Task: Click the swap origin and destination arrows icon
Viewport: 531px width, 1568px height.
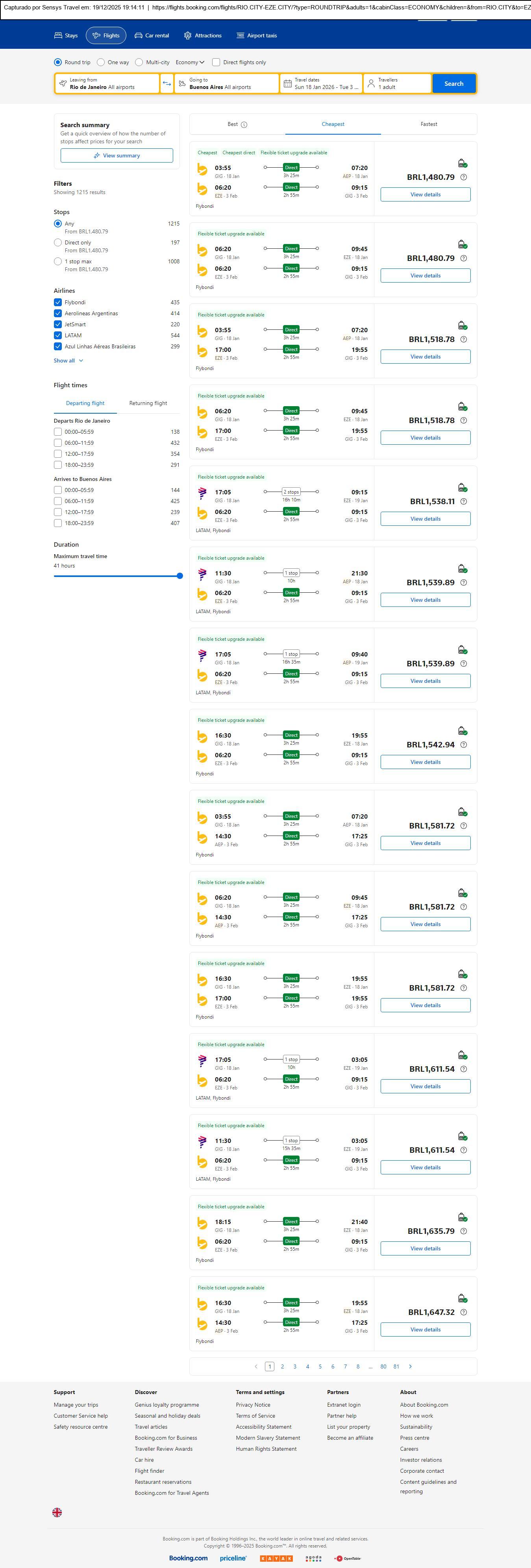Action: coord(167,83)
